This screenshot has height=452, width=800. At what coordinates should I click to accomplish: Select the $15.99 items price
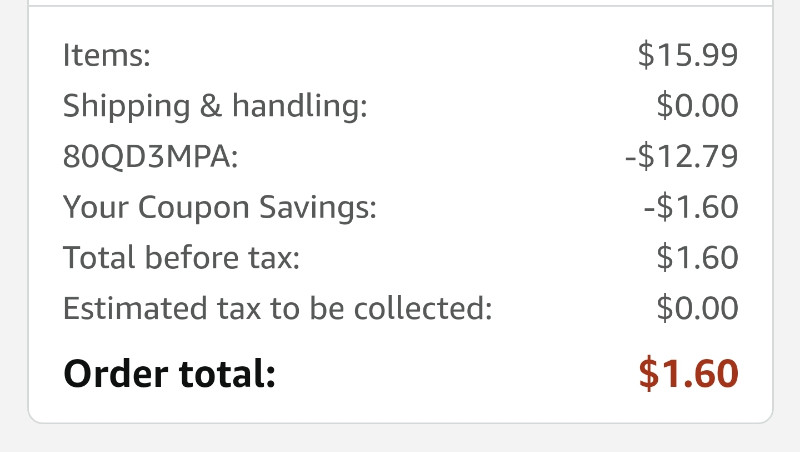tap(688, 55)
